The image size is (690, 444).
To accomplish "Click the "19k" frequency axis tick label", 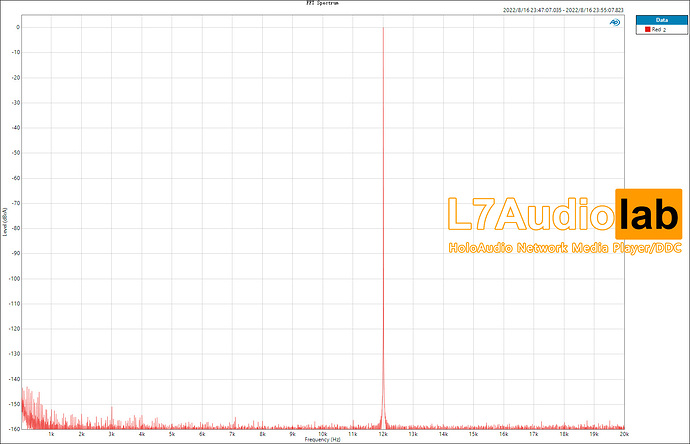I will pyautogui.click(x=594, y=434).
